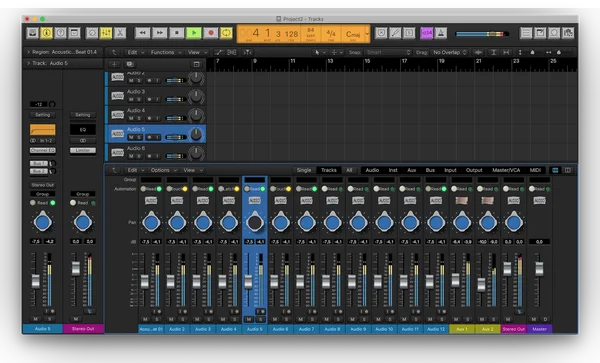Click the add new track plus button
This screenshot has width=600, height=363.
coord(114,64)
